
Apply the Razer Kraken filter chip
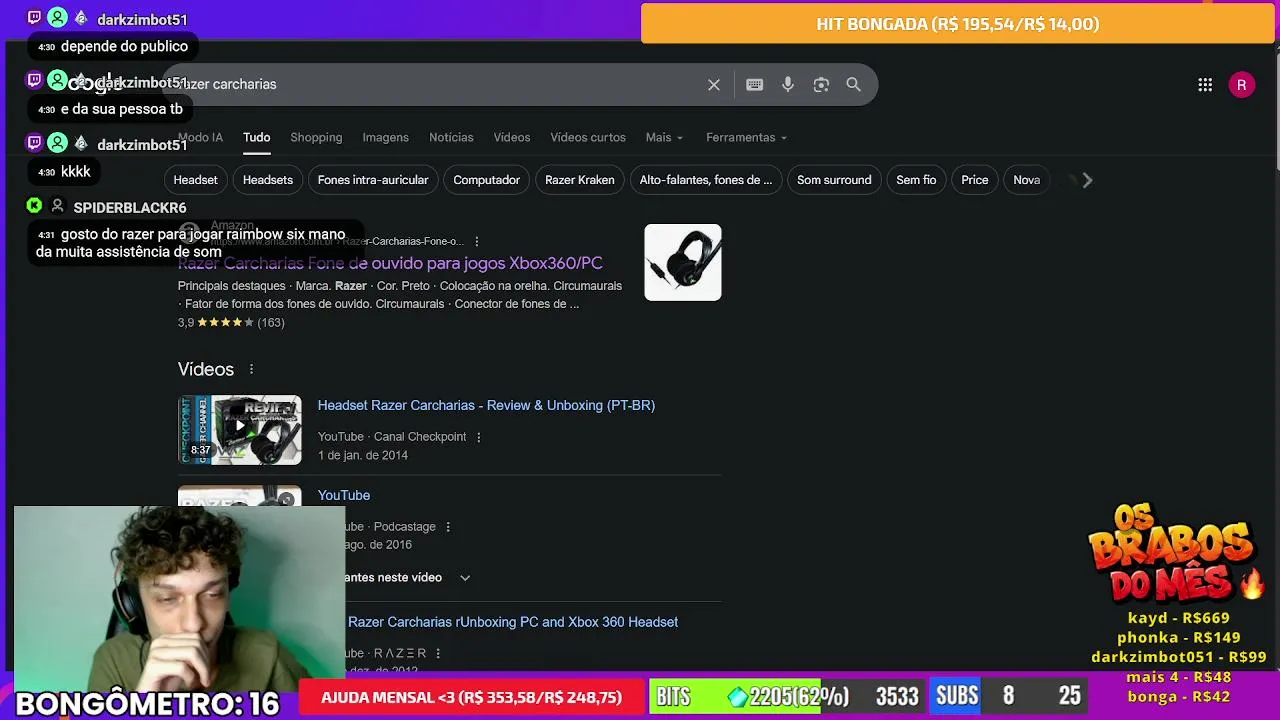(x=580, y=180)
